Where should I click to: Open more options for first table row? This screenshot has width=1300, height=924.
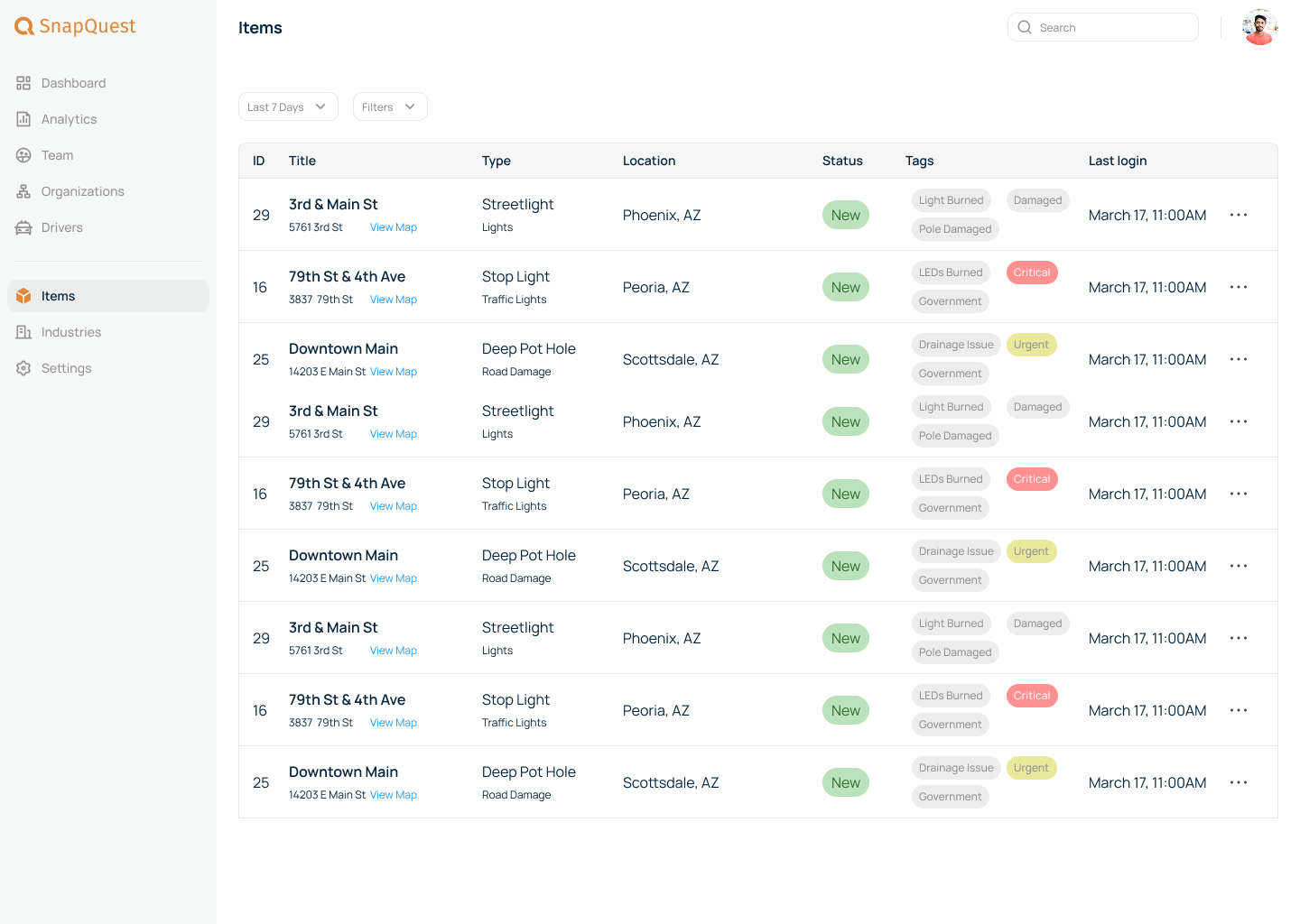pos(1238,215)
